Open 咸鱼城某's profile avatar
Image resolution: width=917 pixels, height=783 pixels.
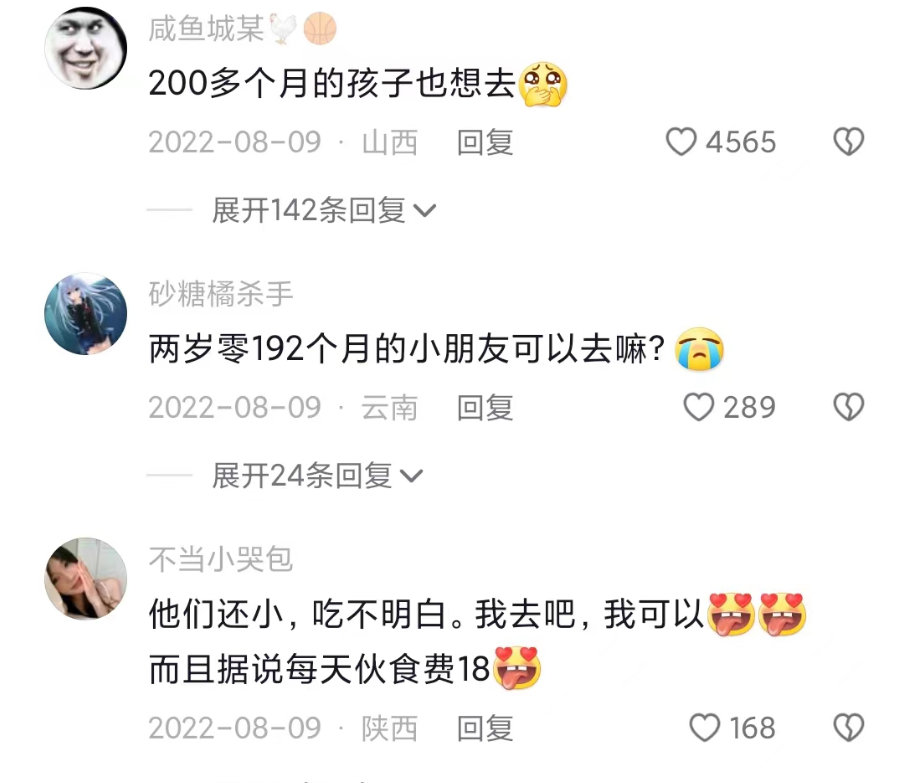coord(86,49)
